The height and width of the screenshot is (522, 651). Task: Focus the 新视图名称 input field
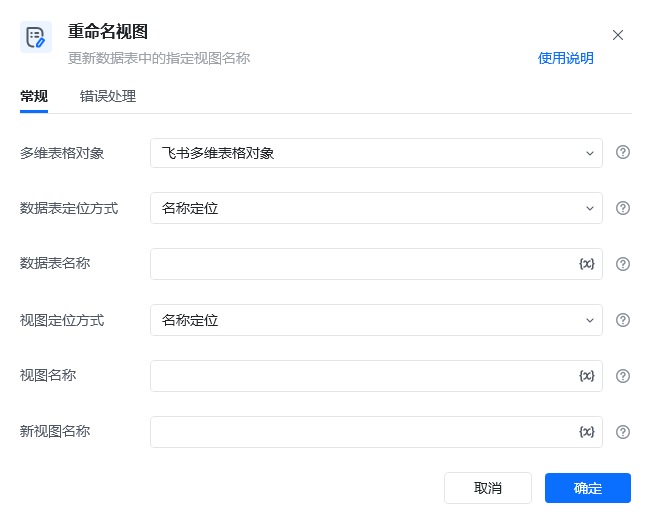[x=376, y=432]
